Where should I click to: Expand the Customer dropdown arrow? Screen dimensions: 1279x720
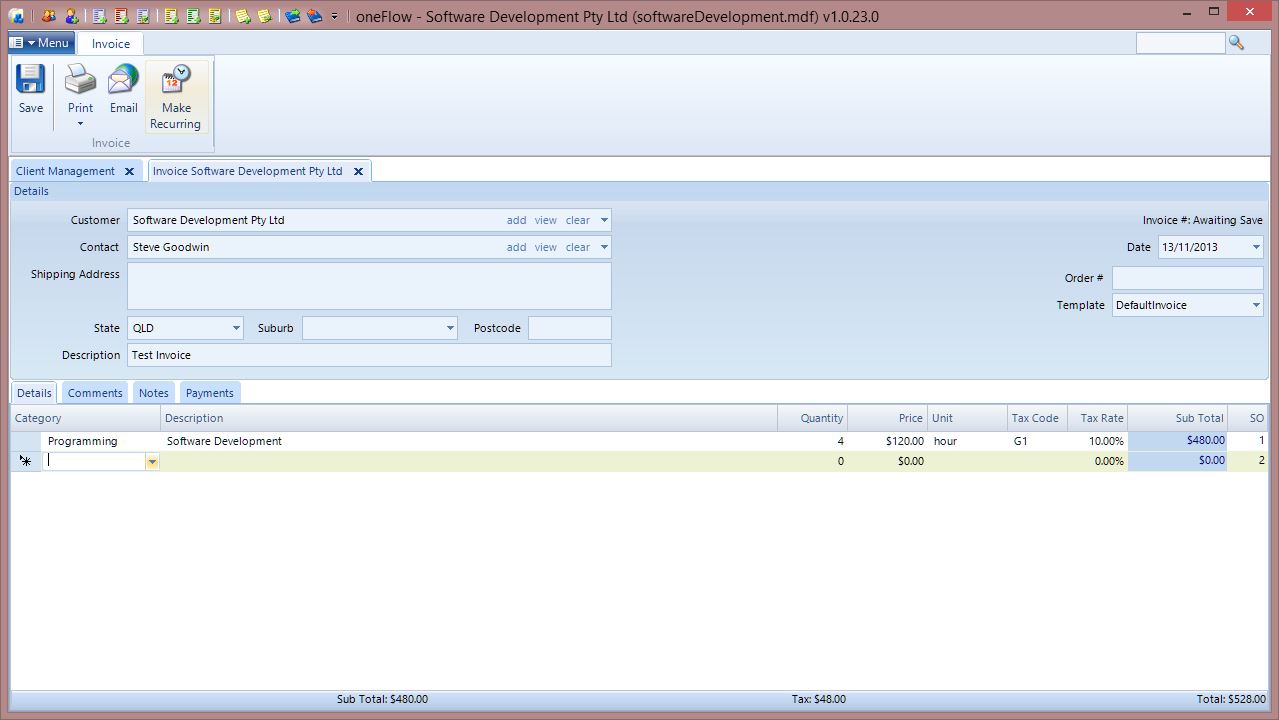(x=604, y=220)
